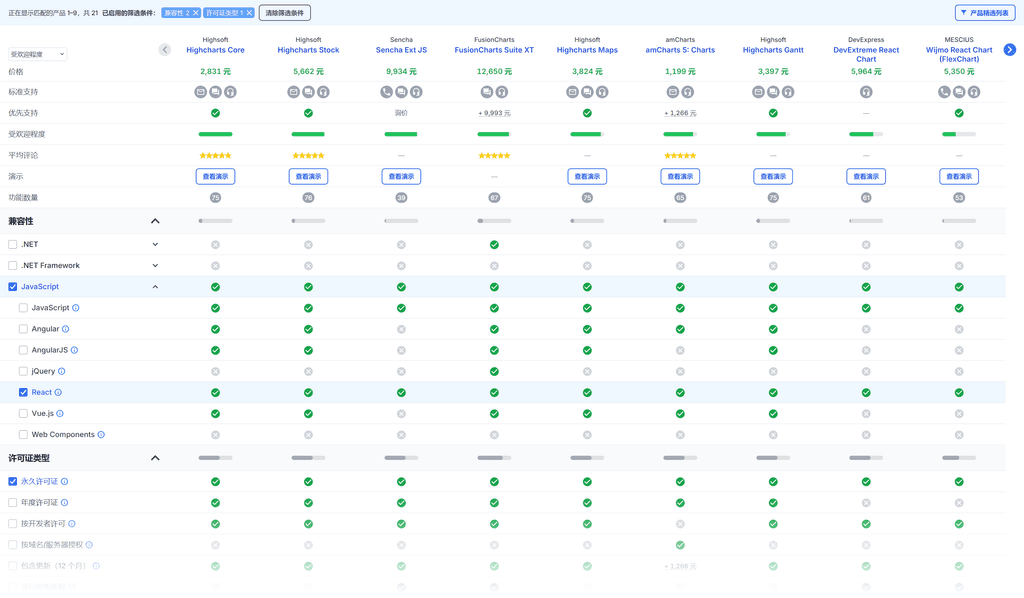Screen dimensions: 1024x598
Task: Open the Highcharts Maps product link
Action: click(x=587, y=50)
